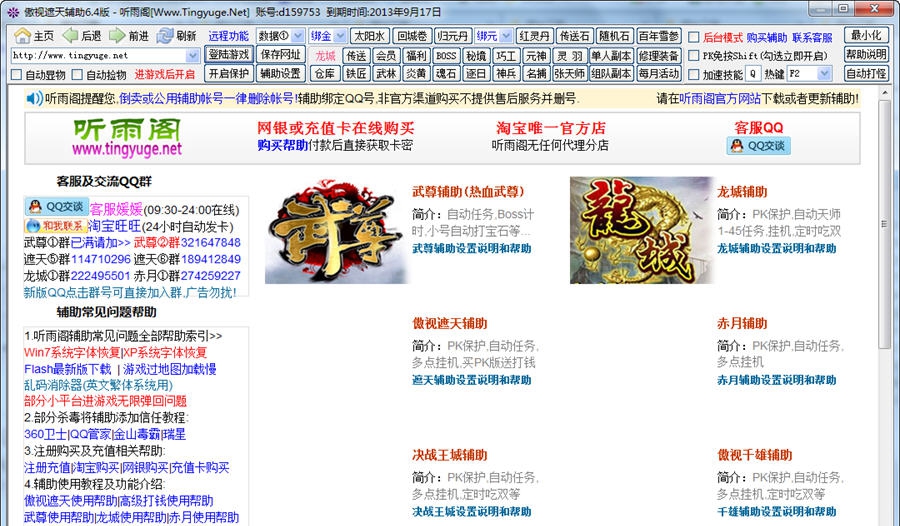Enable the 加速技能 checkbox
This screenshot has height=526, width=900.
point(693,74)
